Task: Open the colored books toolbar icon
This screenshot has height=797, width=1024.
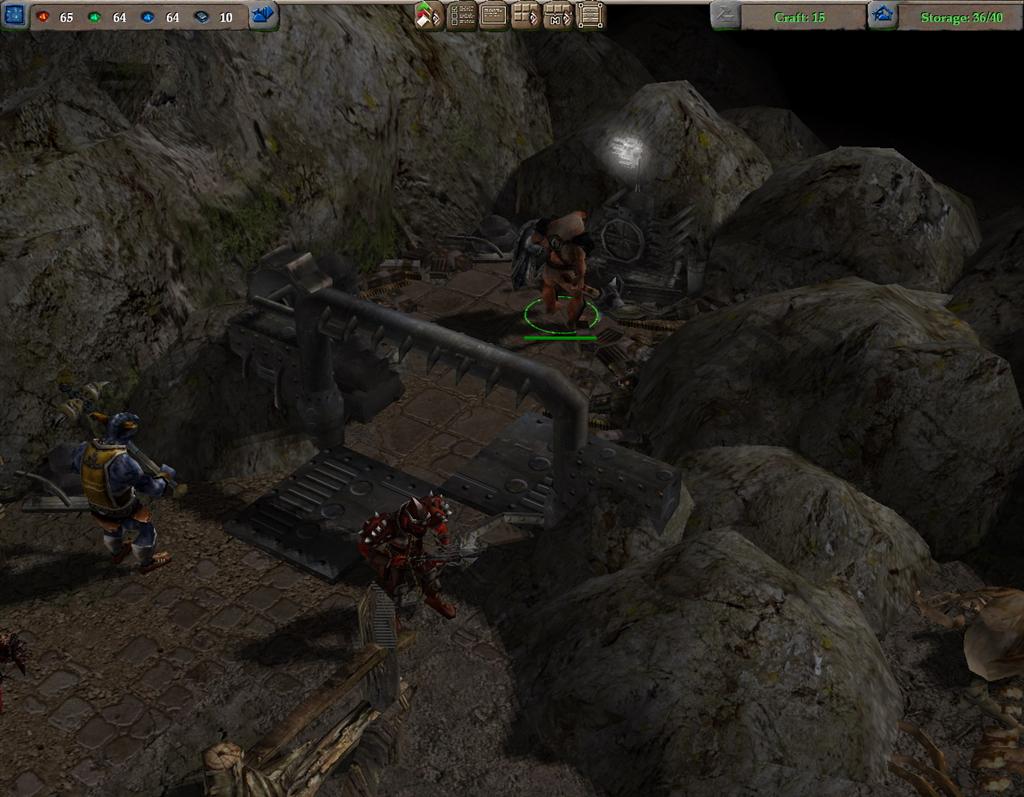Action: (x=428, y=16)
